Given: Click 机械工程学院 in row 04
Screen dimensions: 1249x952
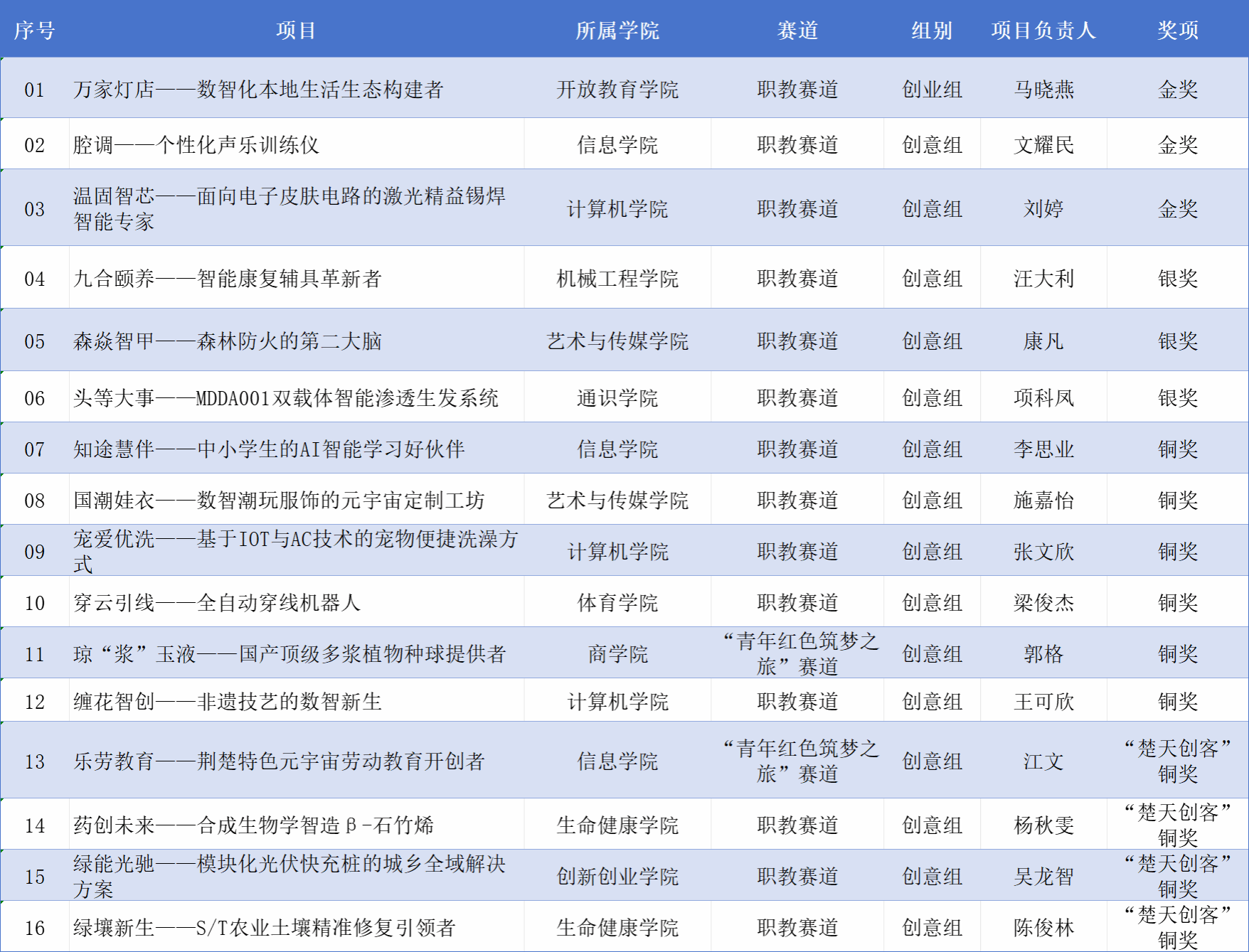Looking at the screenshot, I should click(617, 279).
